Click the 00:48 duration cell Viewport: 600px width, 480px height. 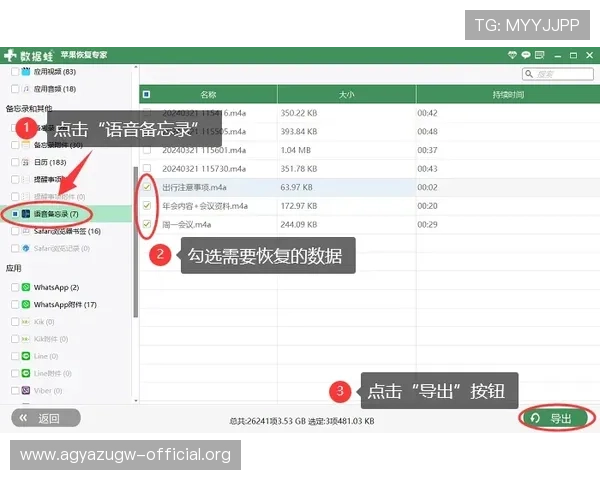(x=427, y=131)
